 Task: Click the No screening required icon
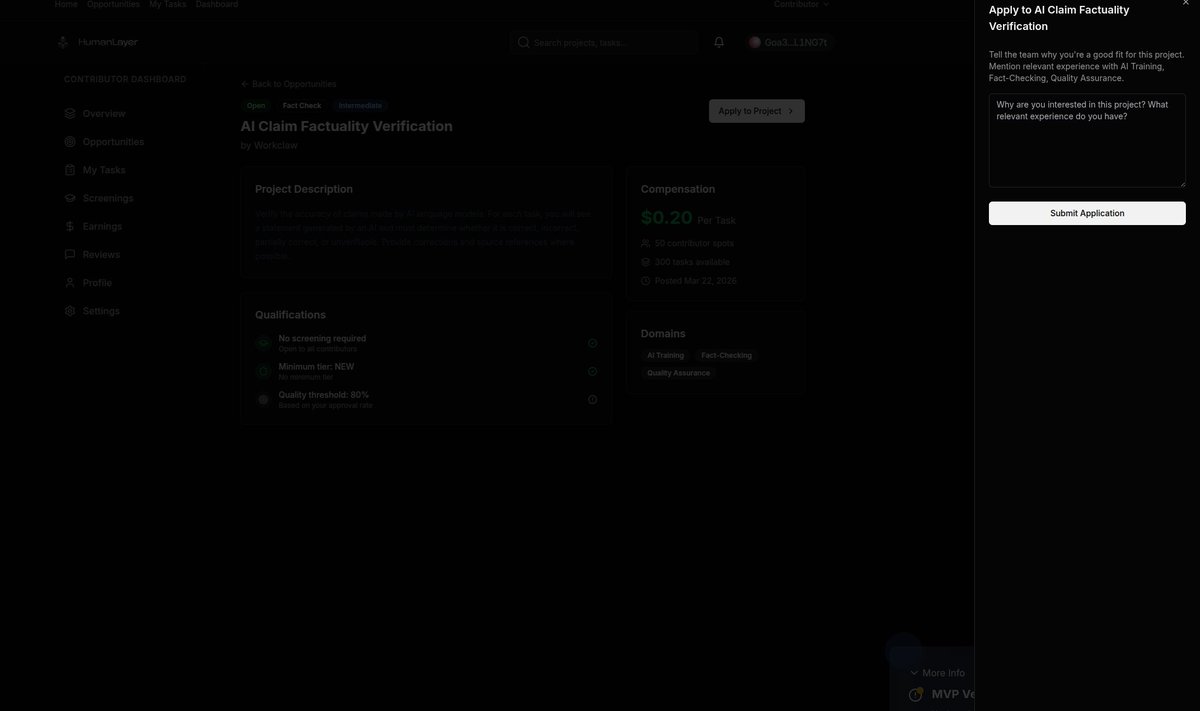point(263,343)
